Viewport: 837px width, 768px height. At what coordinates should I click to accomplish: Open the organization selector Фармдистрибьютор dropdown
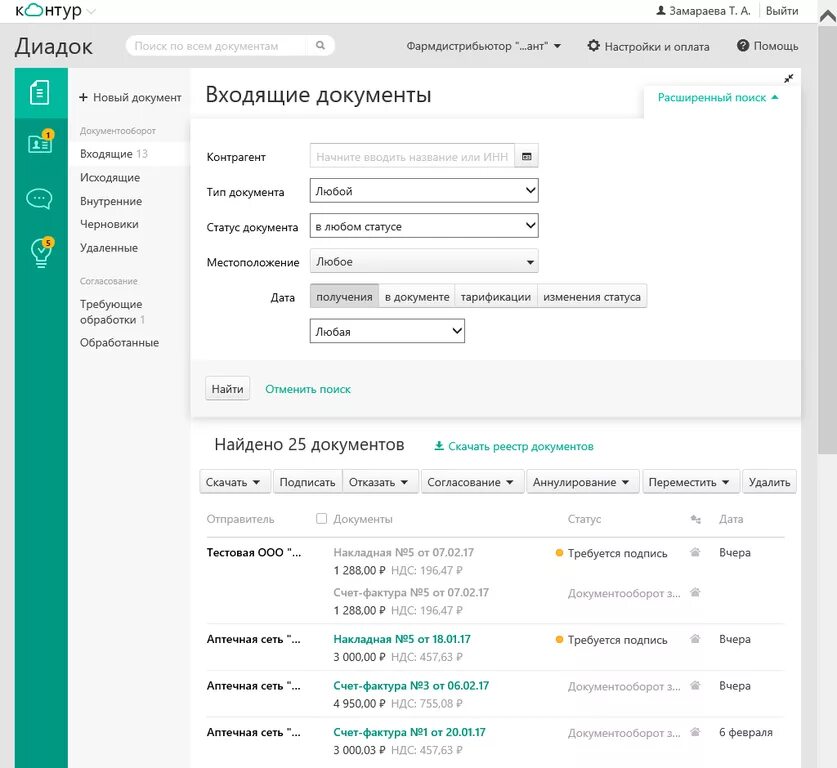[484, 46]
